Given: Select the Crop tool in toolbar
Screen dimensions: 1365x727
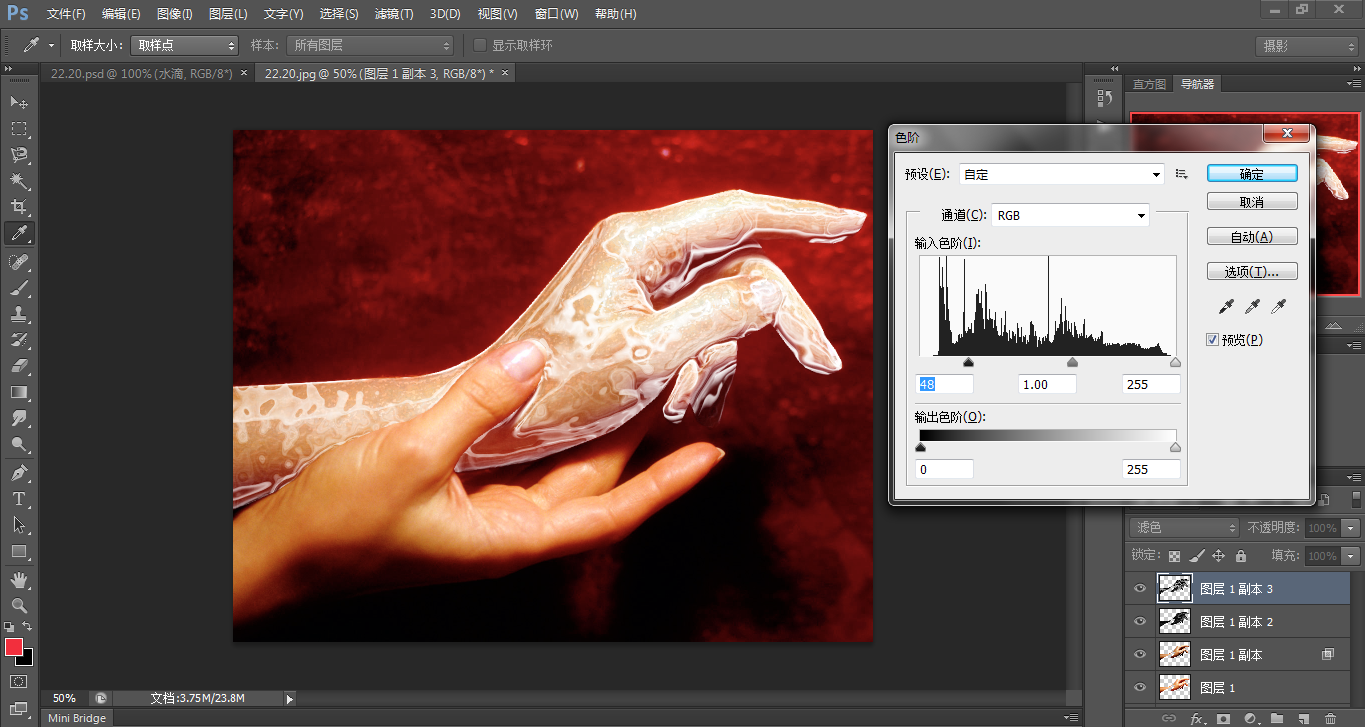Looking at the screenshot, I should pos(19,207).
